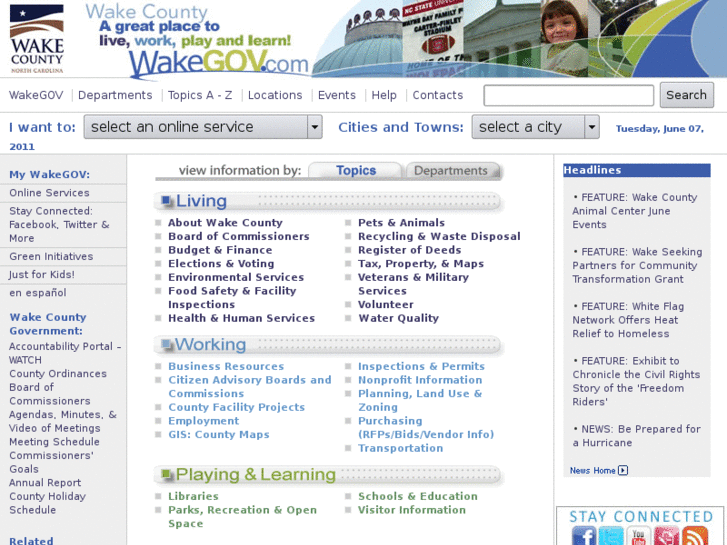The width and height of the screenshot is (727, 545).
Task: Focus the search text field
Action: [x=568, y=95]
